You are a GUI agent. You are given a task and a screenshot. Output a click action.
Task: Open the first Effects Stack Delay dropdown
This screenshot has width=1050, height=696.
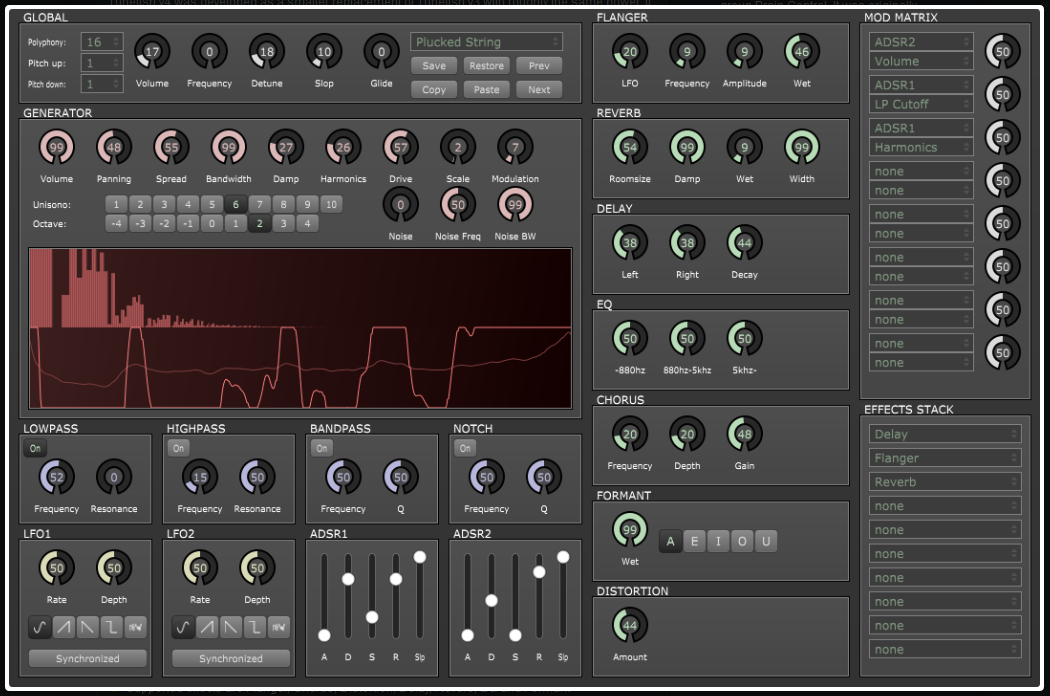[x=944, y=433]
